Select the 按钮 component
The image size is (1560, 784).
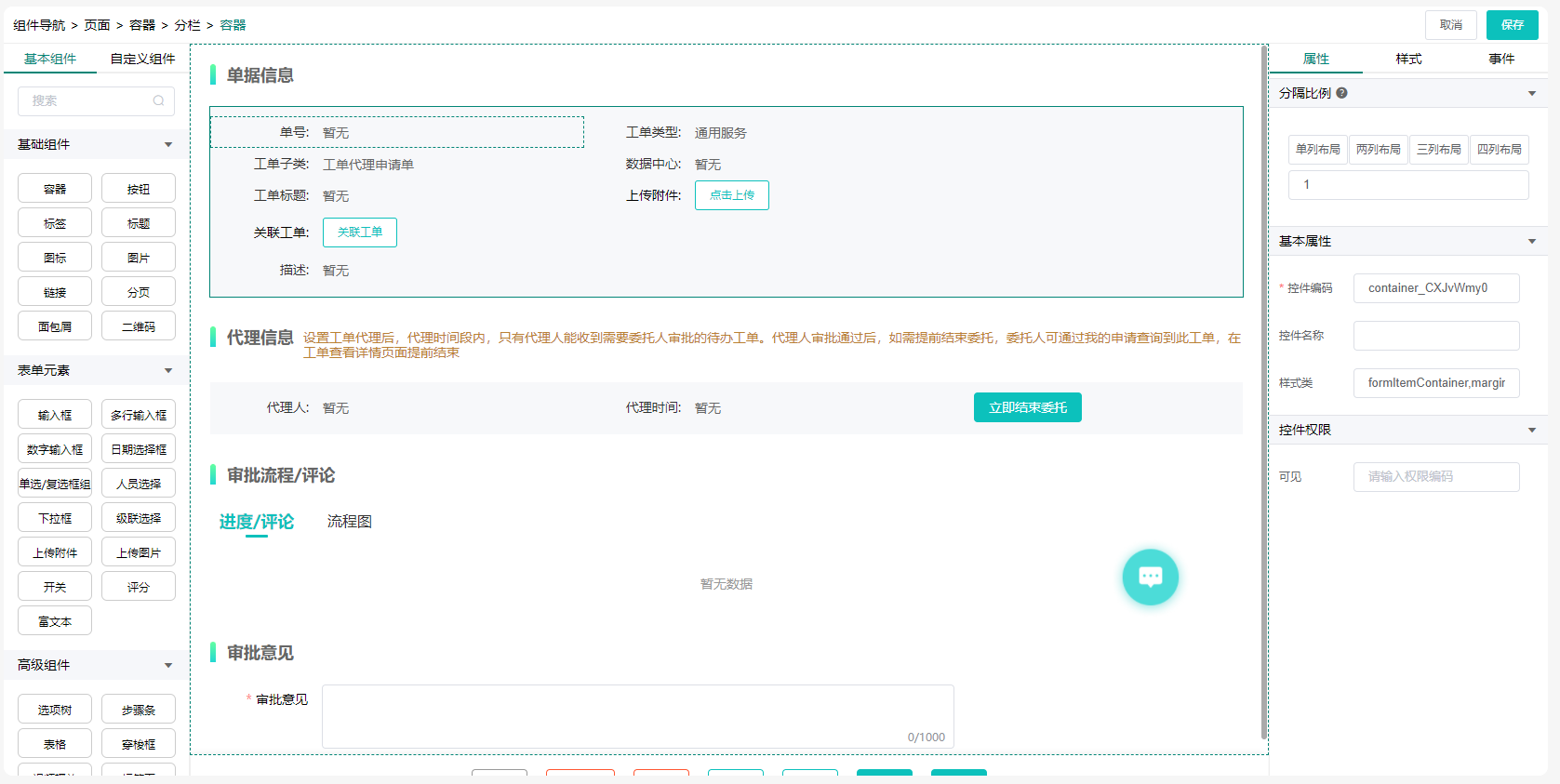click(139, 189)
